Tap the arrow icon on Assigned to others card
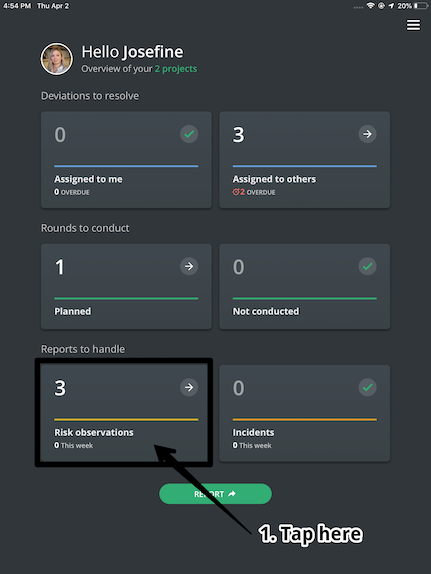Image resolution: width=431 pixels, height=574 pixels. [x=367, y=134]
